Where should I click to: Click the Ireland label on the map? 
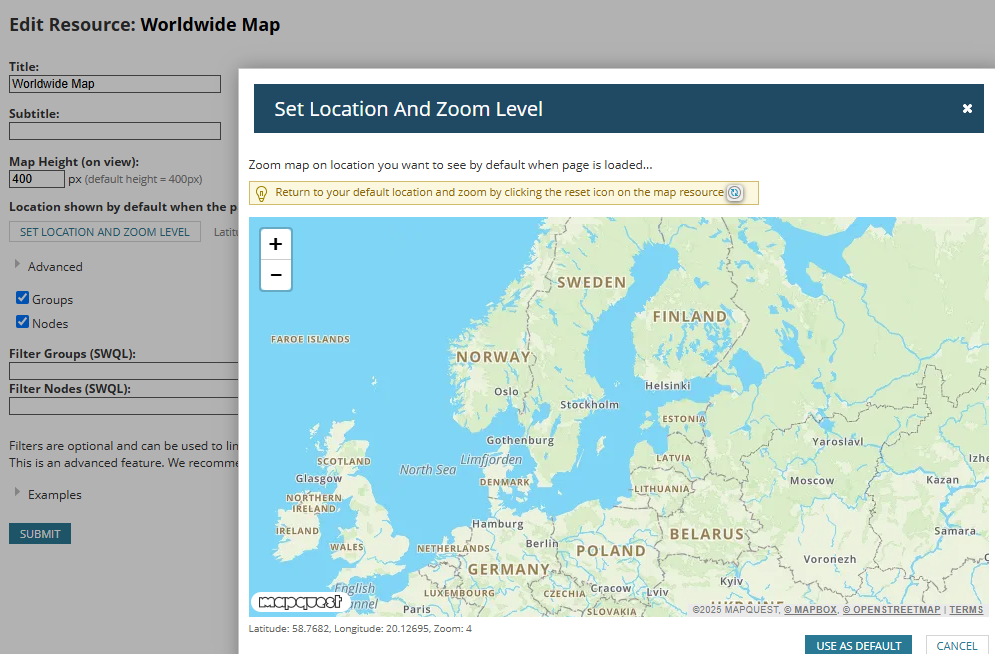coord(297,531)
